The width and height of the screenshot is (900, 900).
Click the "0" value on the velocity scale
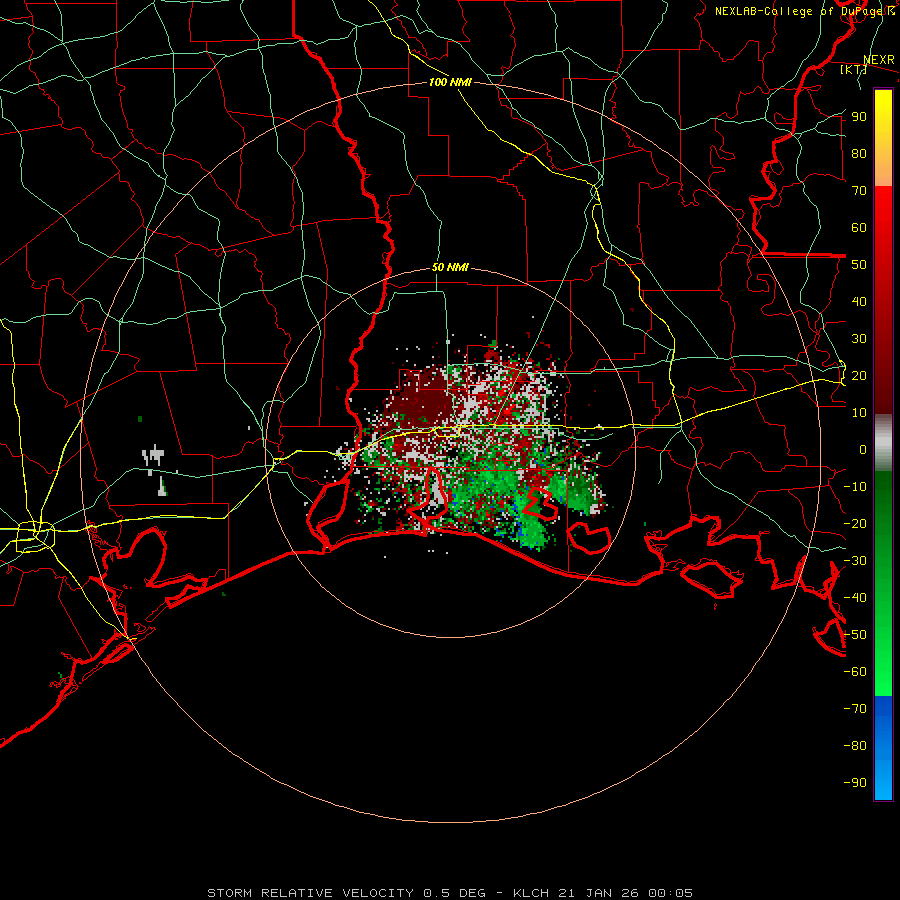(863, 449)
